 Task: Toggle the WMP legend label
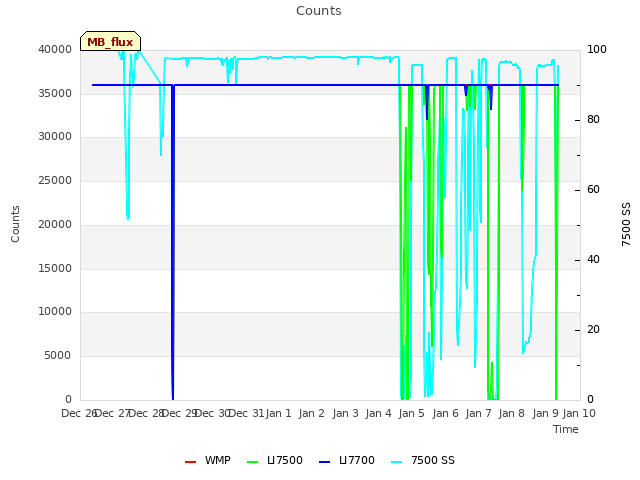(x=218, y=460)
